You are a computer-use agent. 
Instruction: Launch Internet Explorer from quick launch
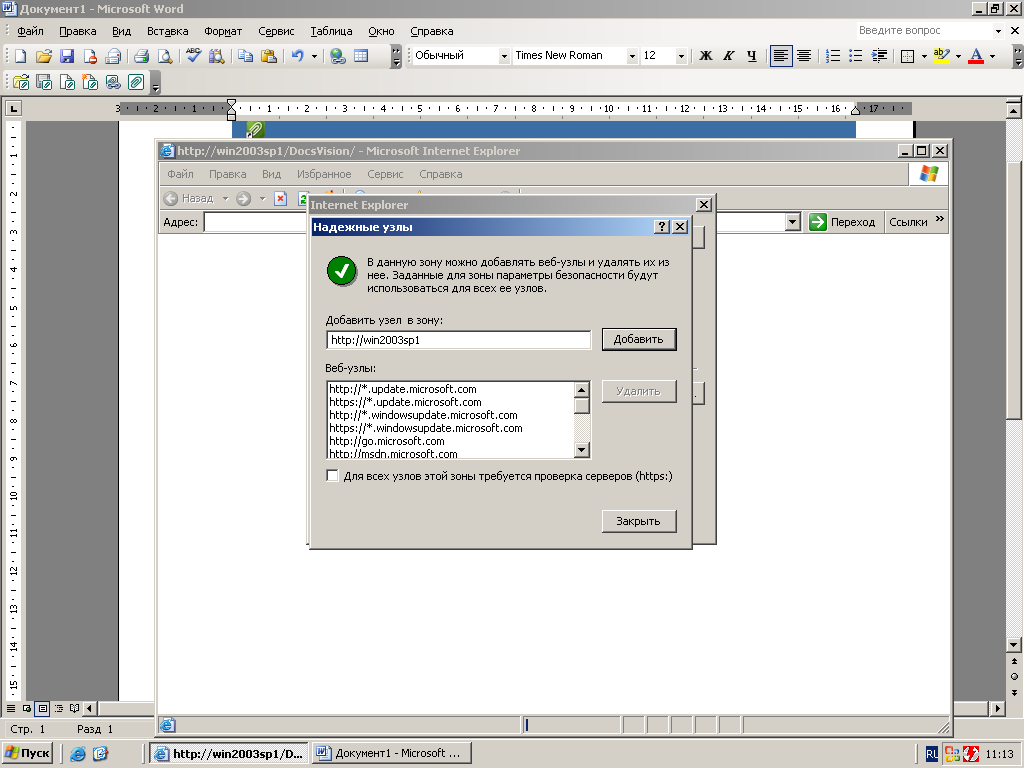coord(78,754)
